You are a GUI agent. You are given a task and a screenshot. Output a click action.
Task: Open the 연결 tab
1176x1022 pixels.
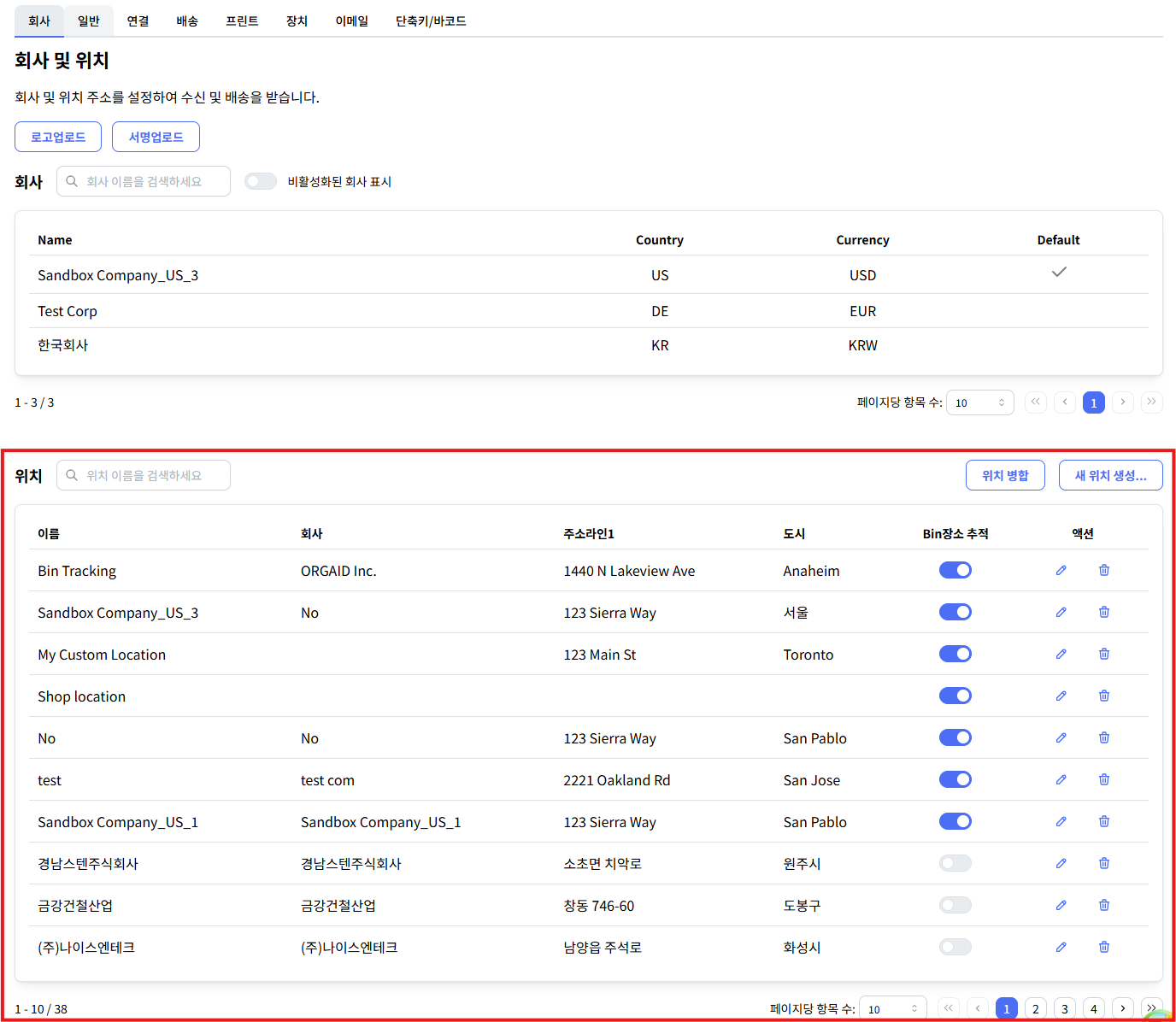pos(138,21)
